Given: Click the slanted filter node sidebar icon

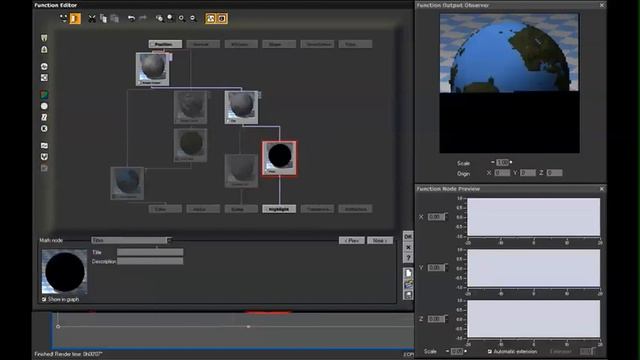Looking at the screenshot, I should pyautogui.click(x=44, y=117).
